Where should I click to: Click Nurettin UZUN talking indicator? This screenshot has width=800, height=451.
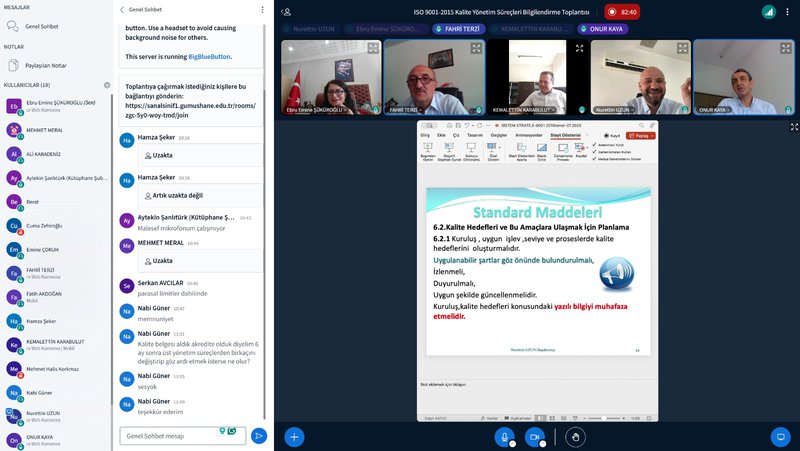(x=310, y=29)
